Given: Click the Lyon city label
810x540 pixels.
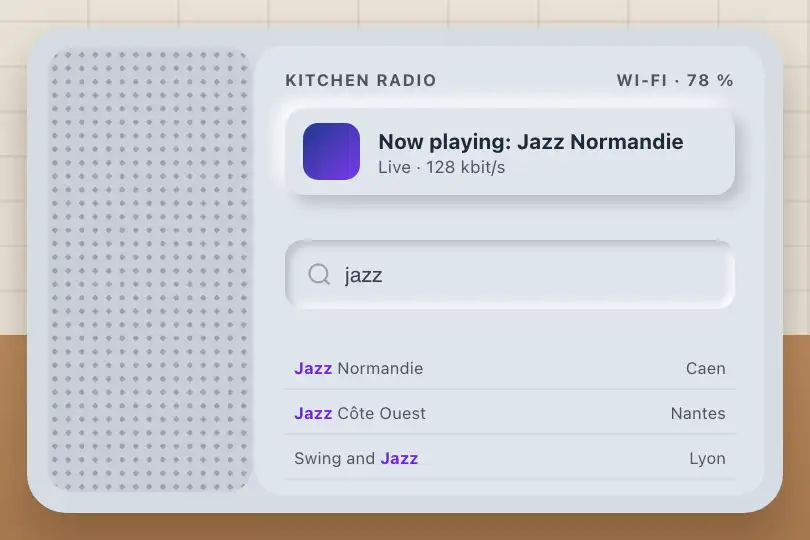Looking at the screenshot, I should pyautogui.click(x=707, y=458).
